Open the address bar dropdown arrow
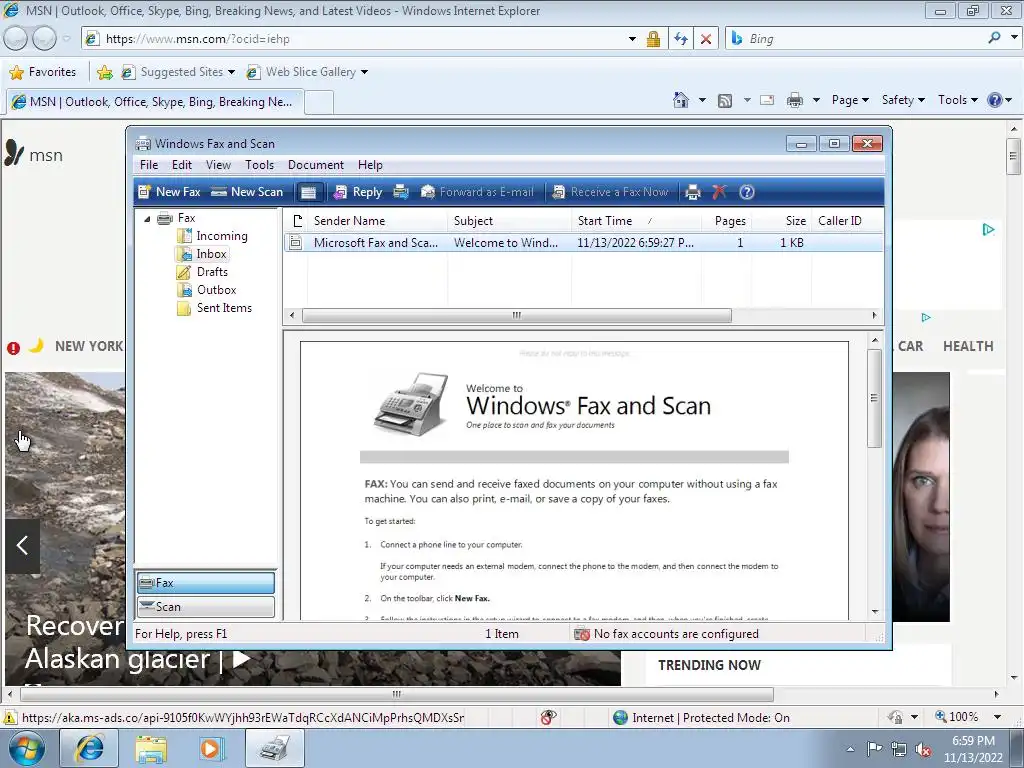Screen dimensions: 1024x768 tap(632, 39)
